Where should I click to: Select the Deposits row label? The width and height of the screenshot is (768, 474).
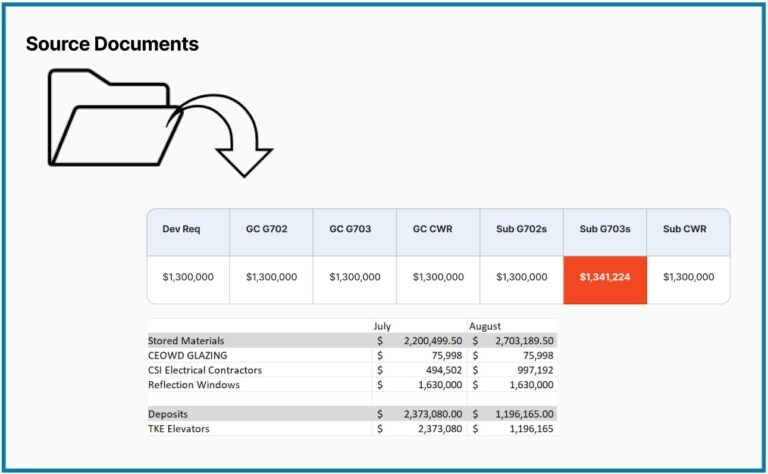click(168, 414)
